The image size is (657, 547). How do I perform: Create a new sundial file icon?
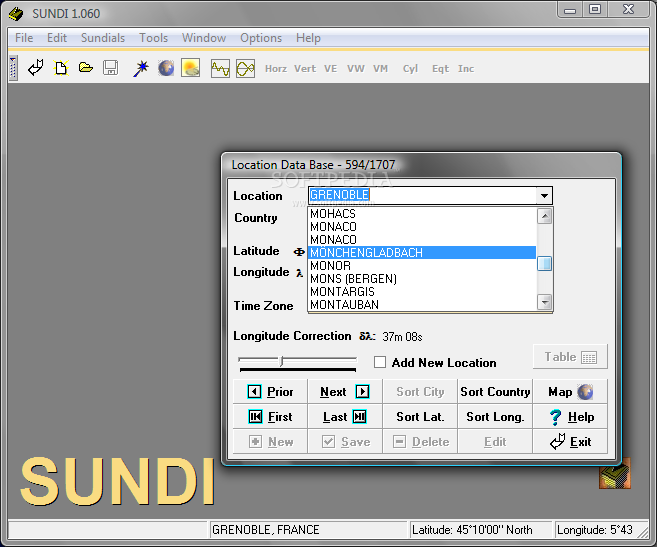point(61,68)
